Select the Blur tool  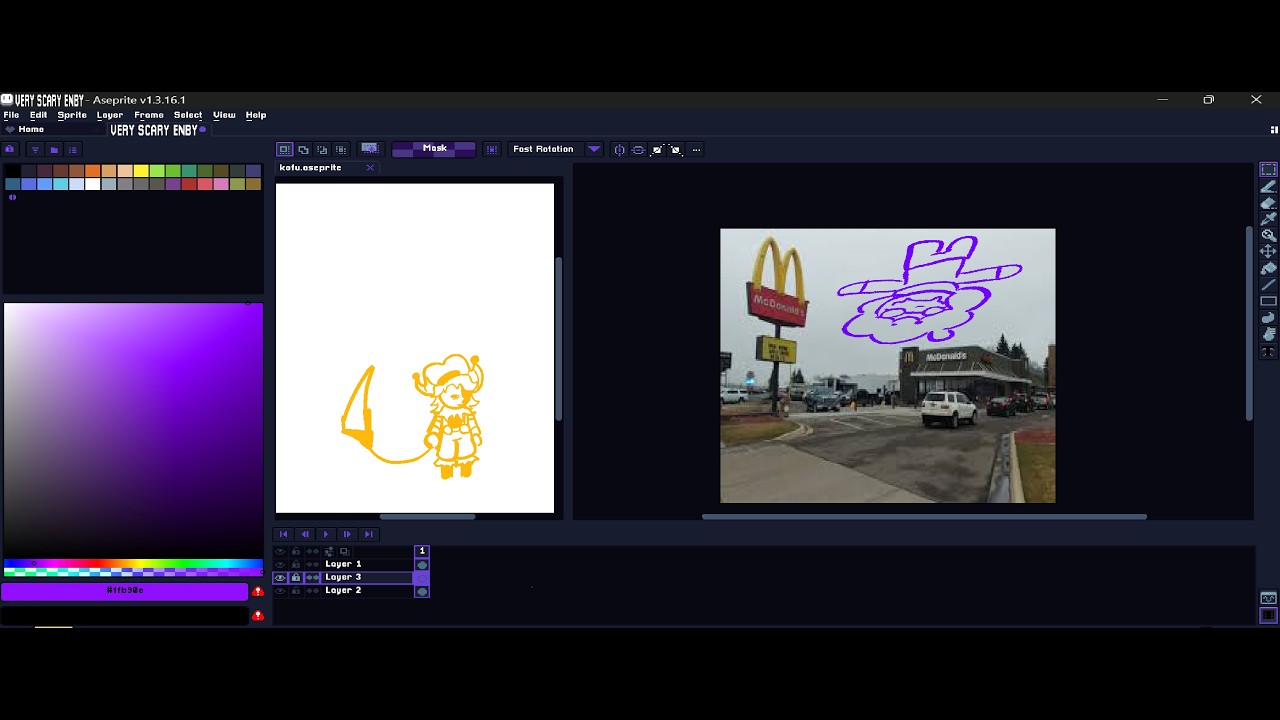[1268, 334]
